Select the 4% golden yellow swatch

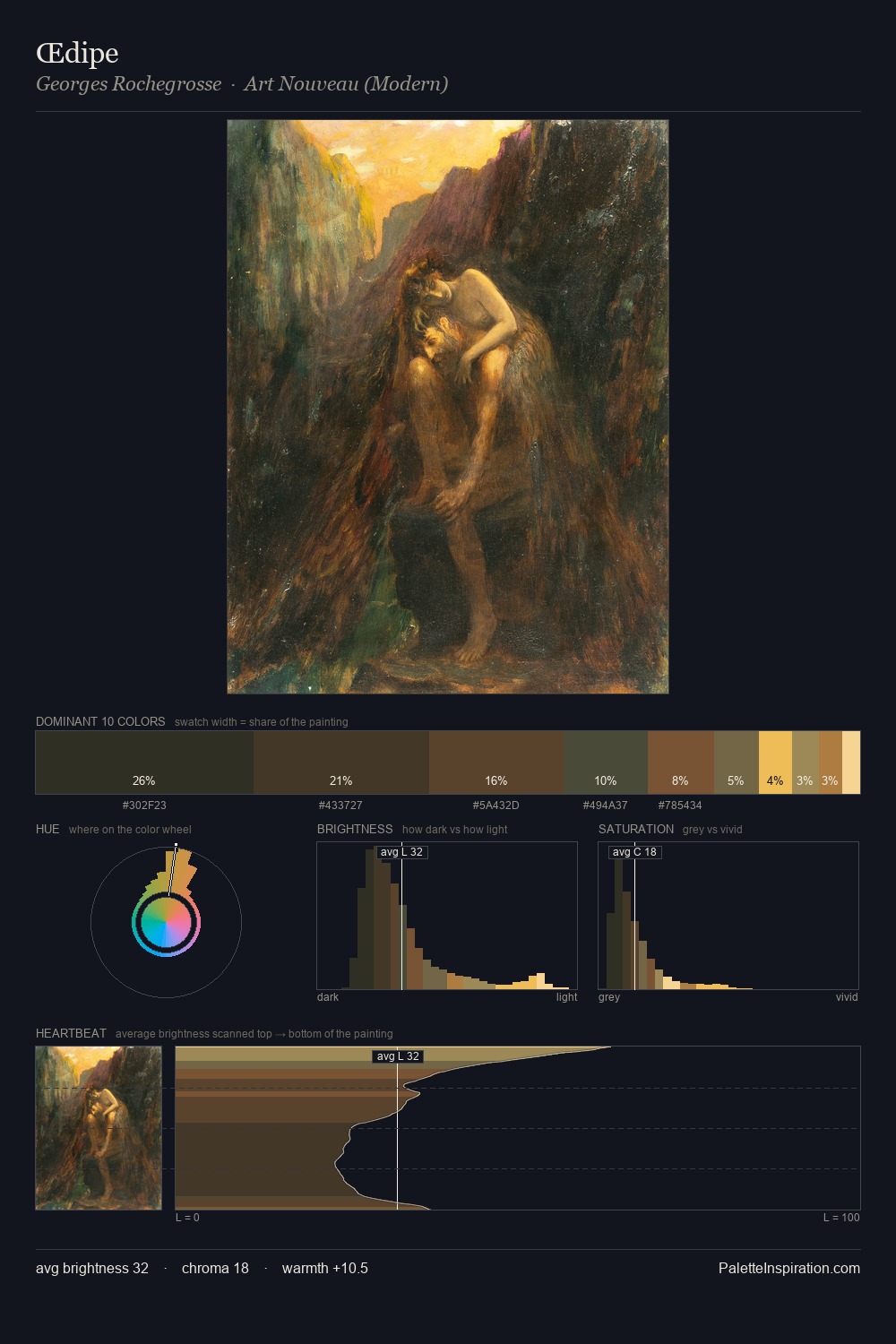(775, 762)
